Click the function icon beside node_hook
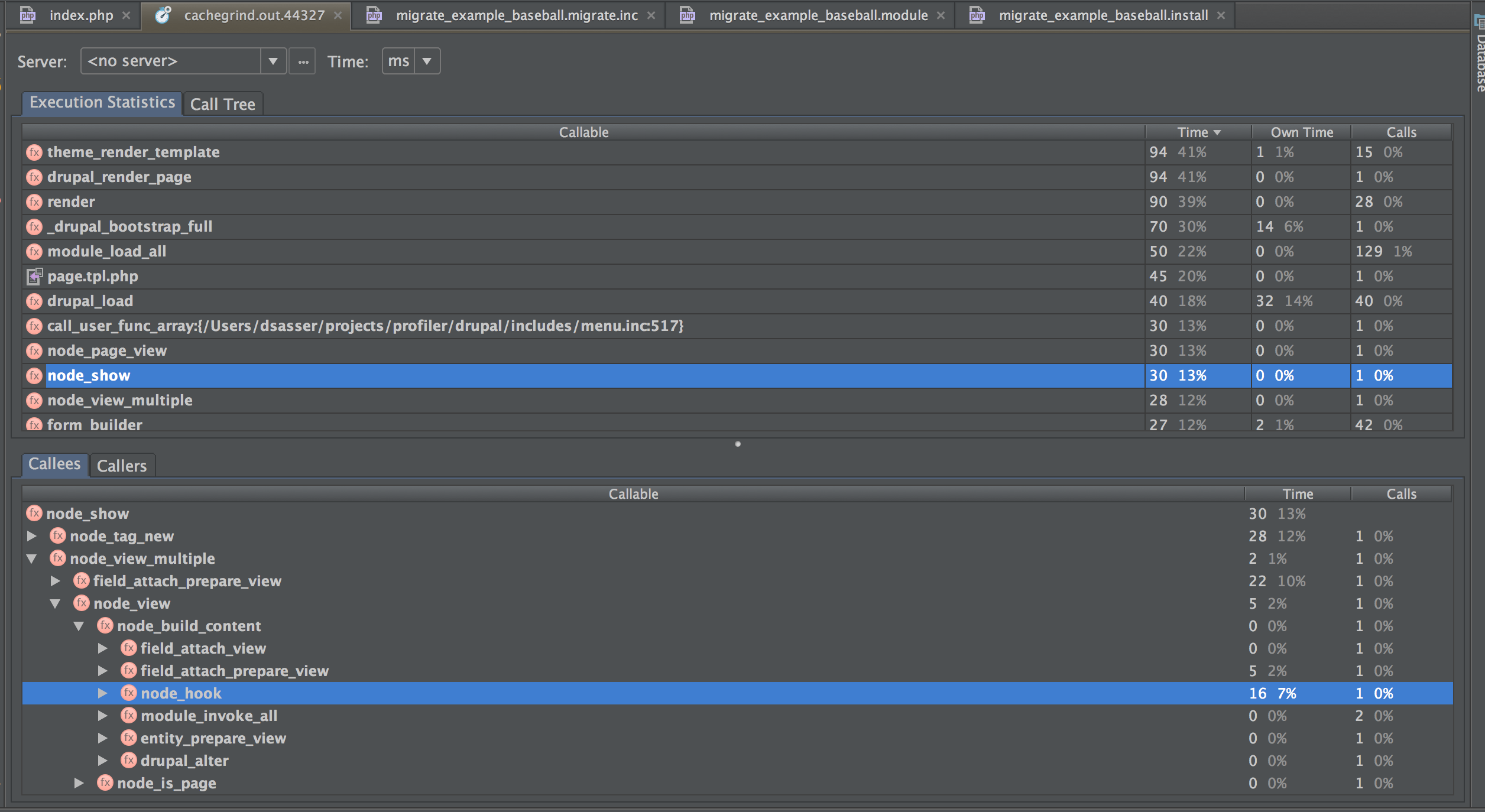 point(129,693)
